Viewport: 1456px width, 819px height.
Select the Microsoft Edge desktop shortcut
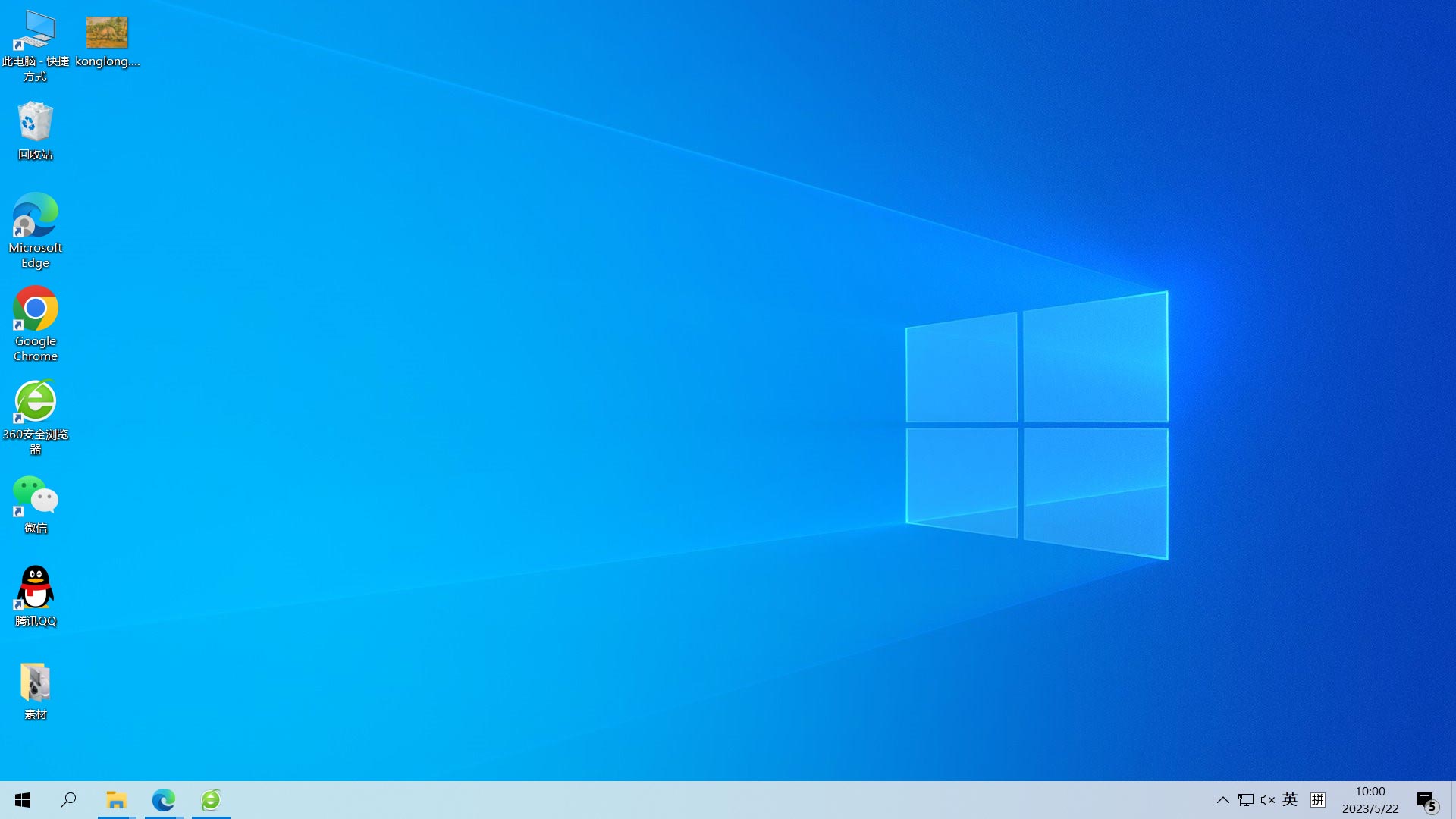(x=35, y=215)
